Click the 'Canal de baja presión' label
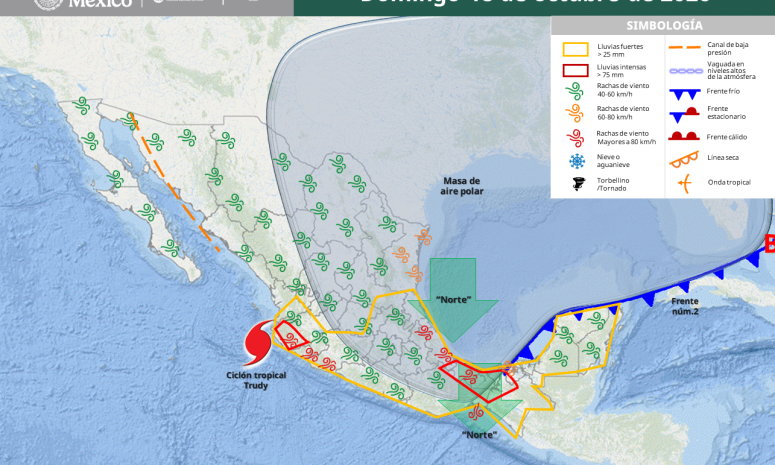This screenshot has width=775, height=465. click(x=727, y=48)
